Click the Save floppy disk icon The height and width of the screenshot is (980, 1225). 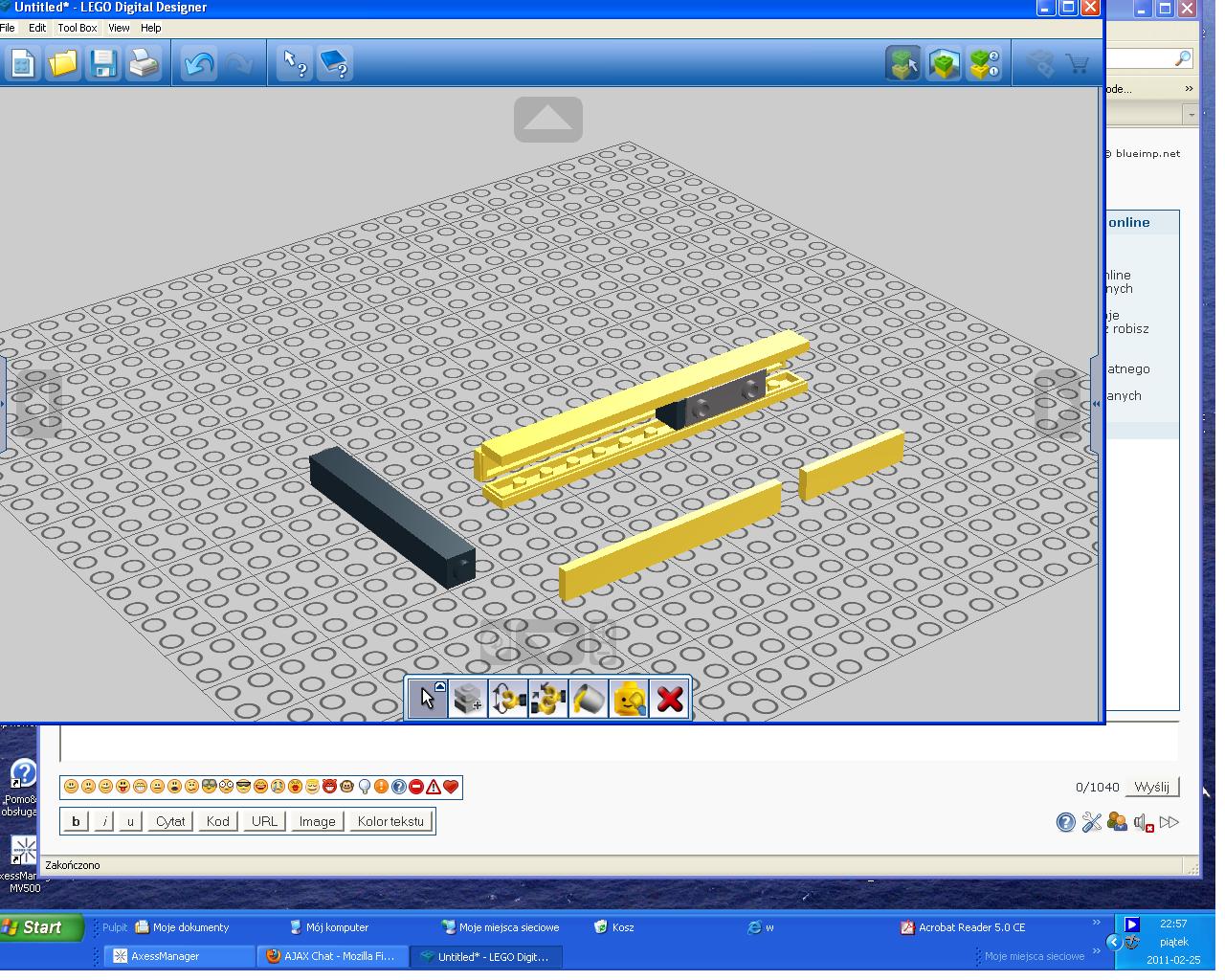point(103,64)
